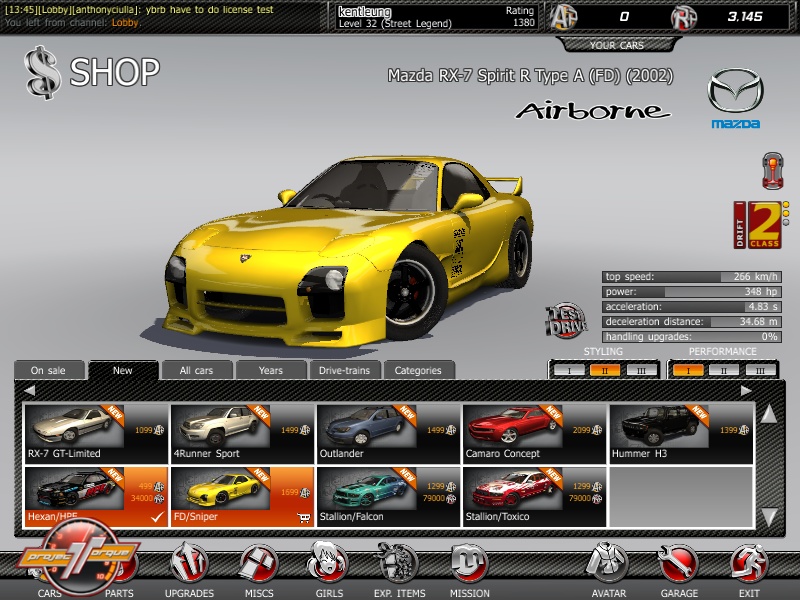Open Exp. Items shop icon
Screen dimensions: 800x600
(x=398, y=567)
